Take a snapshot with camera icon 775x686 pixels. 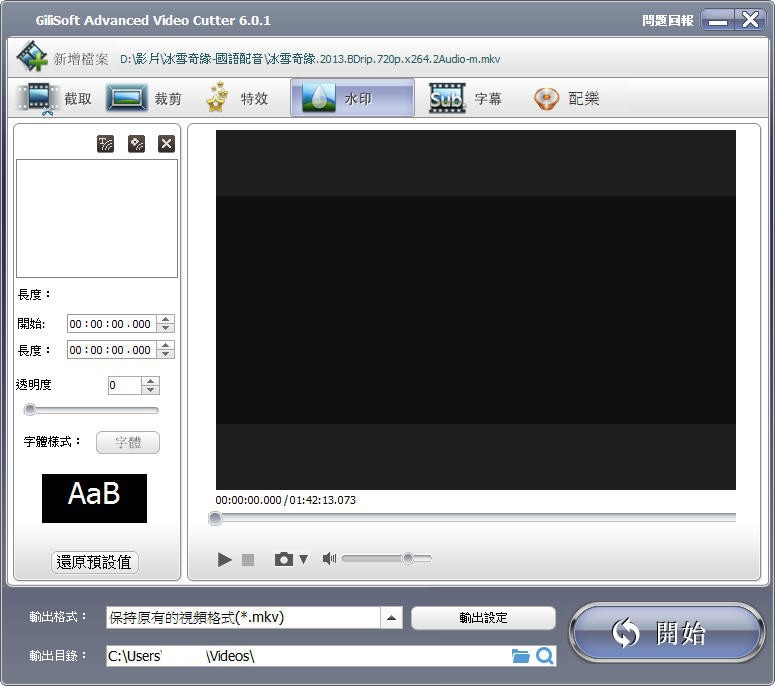[284, 559]
